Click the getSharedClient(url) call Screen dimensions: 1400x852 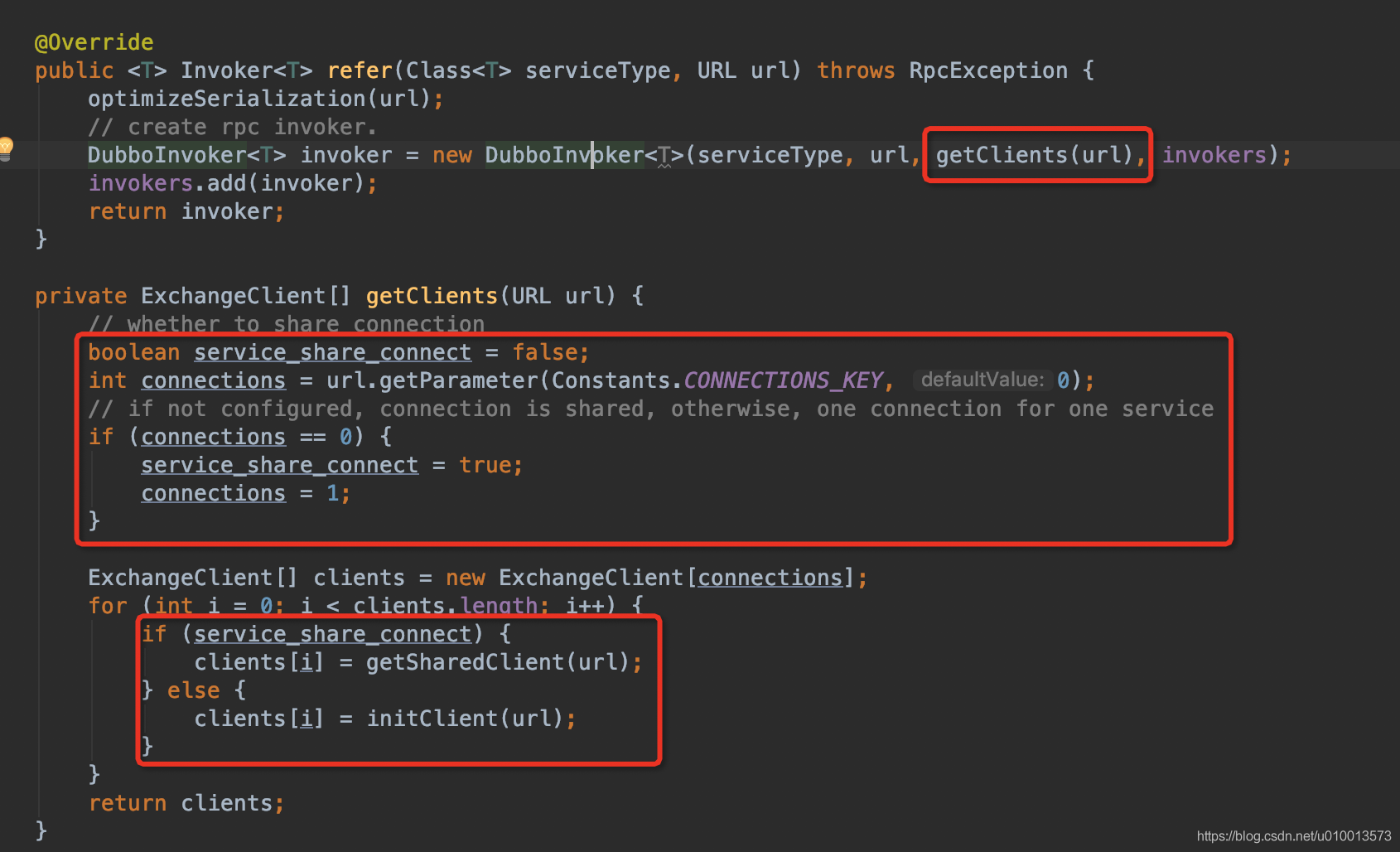point(497,662)
